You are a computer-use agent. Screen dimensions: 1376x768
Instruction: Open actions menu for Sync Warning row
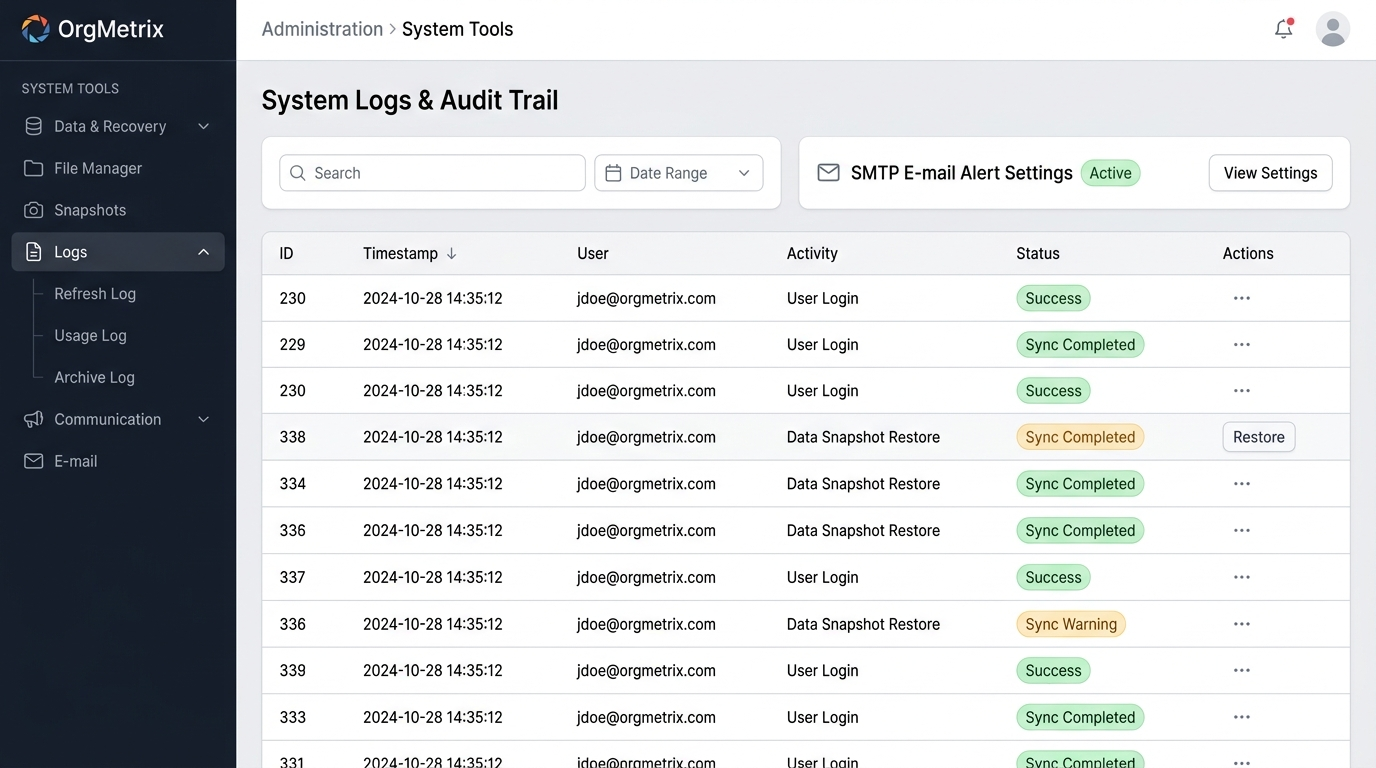tap(1242, 624)
